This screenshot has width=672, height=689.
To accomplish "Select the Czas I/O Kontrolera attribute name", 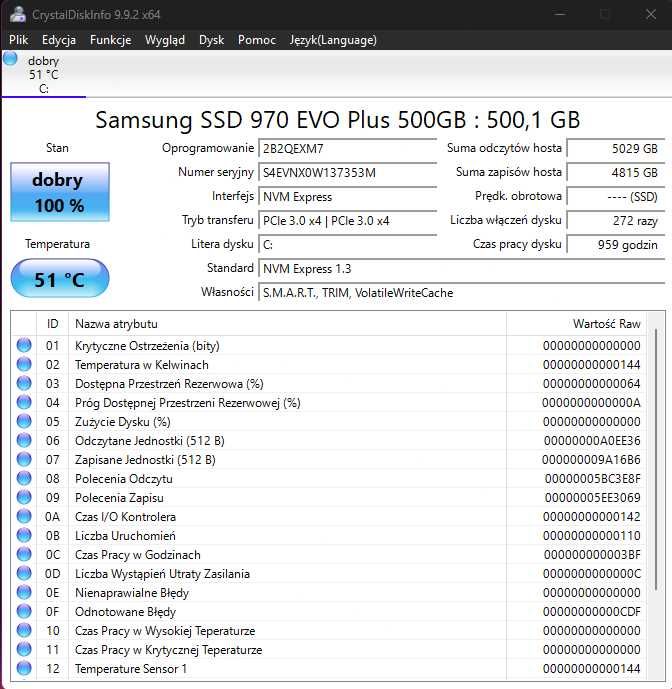I will [x=125, y=517].
